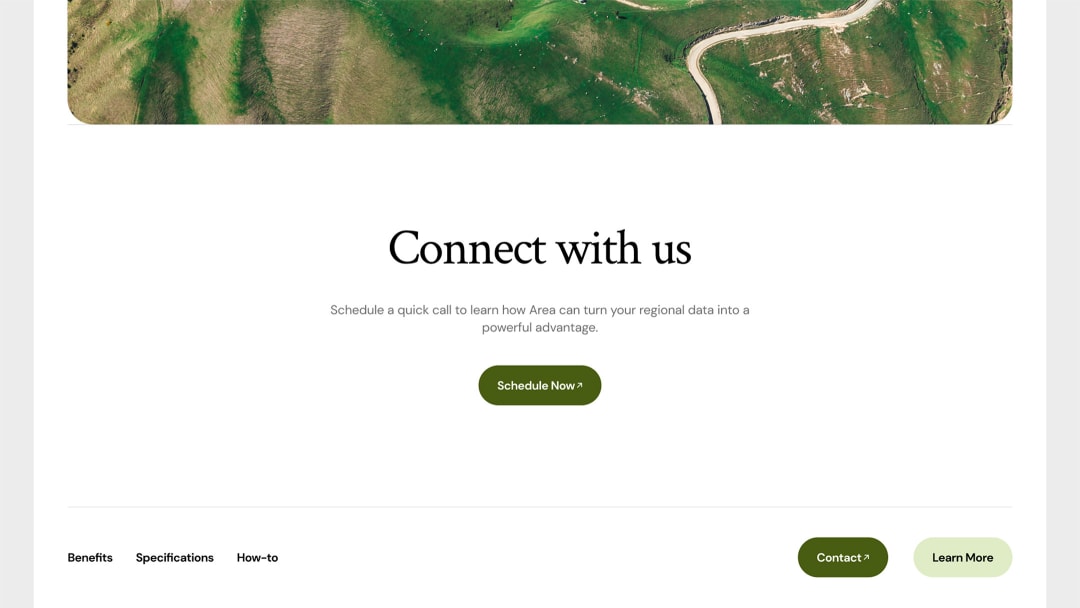1080x608 pixels.
Task: Click the Schedule Now button
Action: [540, 386]
